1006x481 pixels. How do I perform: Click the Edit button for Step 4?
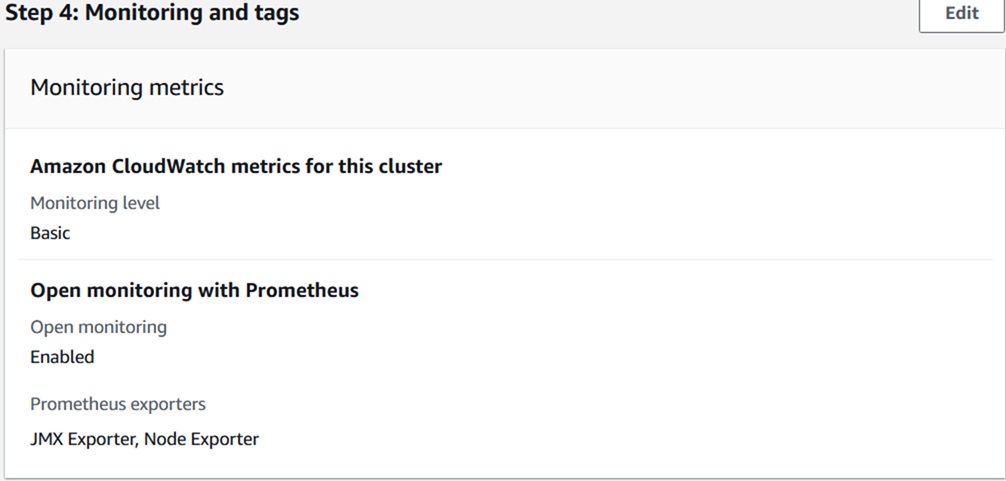tap(961, 14)
